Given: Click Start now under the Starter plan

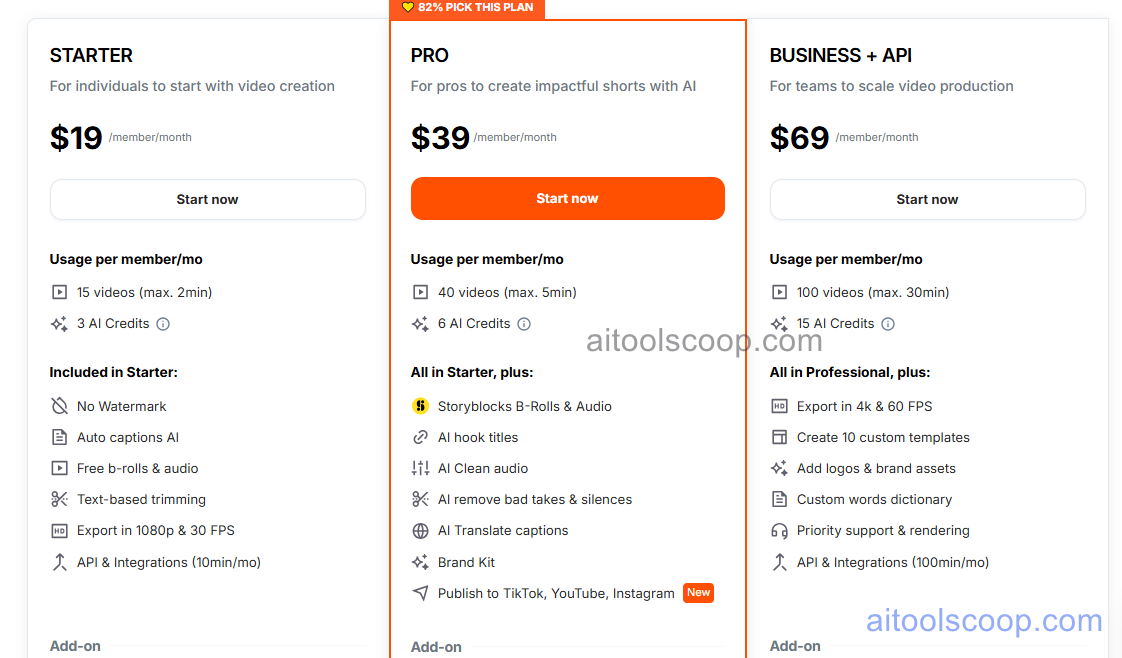Looking at the screenshot, I should tap(207, 199).
